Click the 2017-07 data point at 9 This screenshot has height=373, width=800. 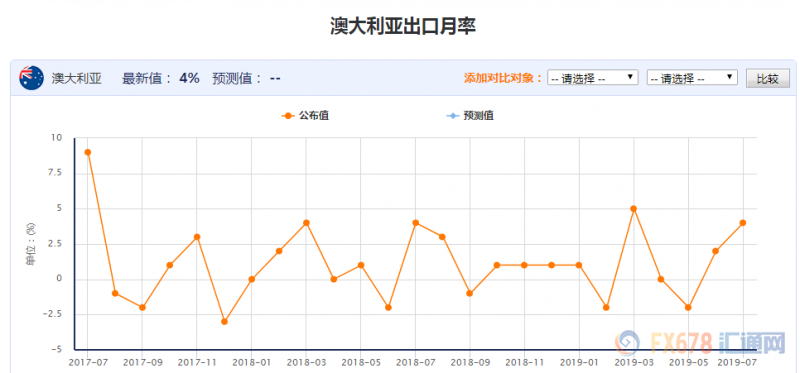(88, 152)
